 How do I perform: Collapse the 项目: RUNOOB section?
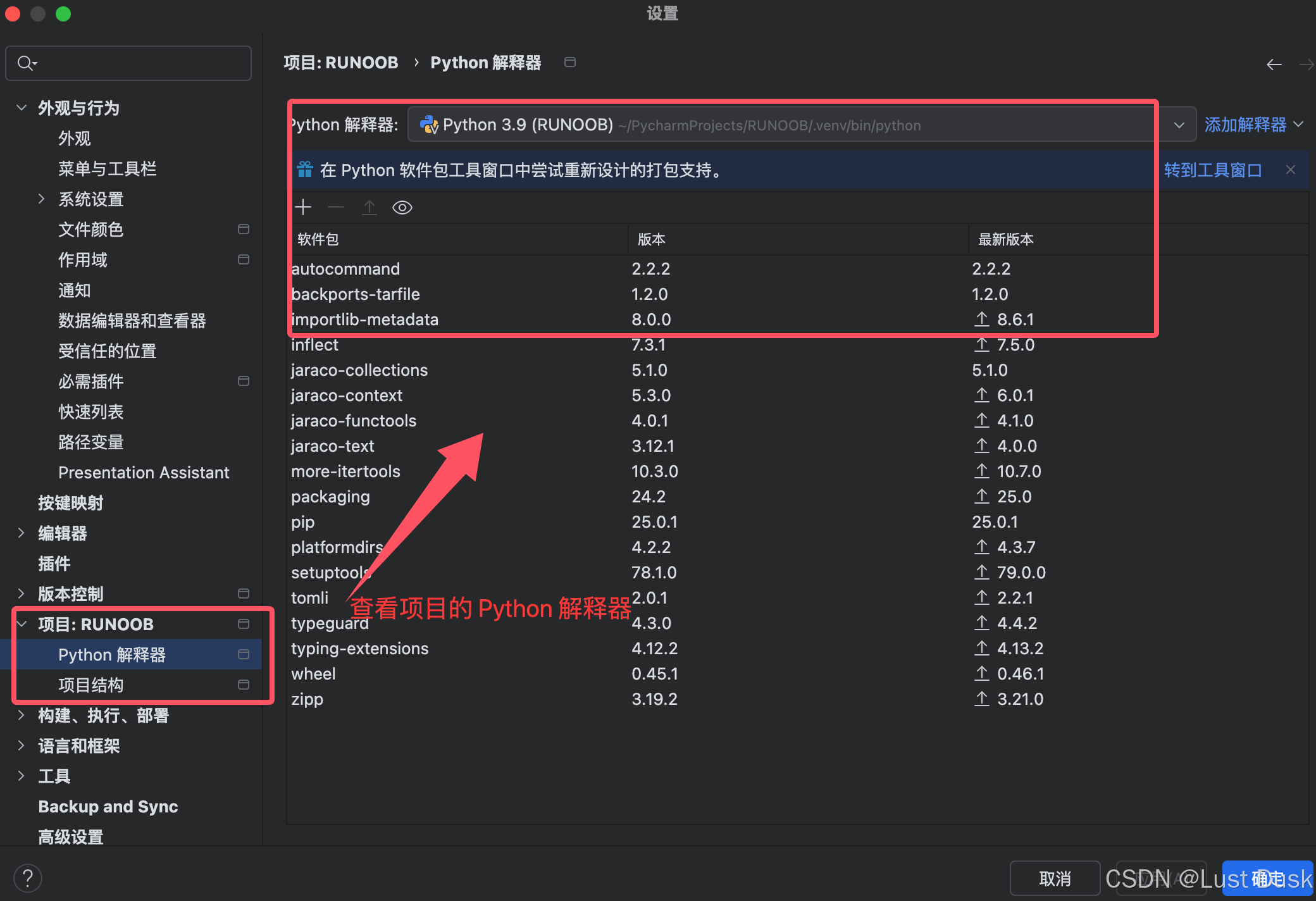[22, 624]
